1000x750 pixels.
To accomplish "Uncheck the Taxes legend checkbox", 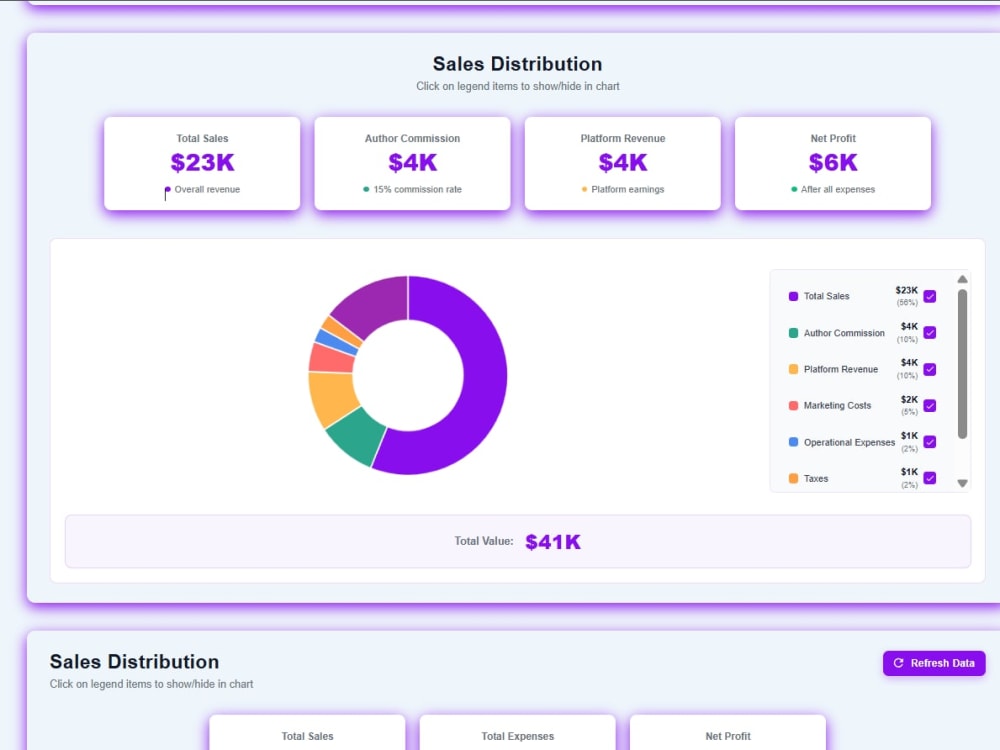I will [930, 478].
